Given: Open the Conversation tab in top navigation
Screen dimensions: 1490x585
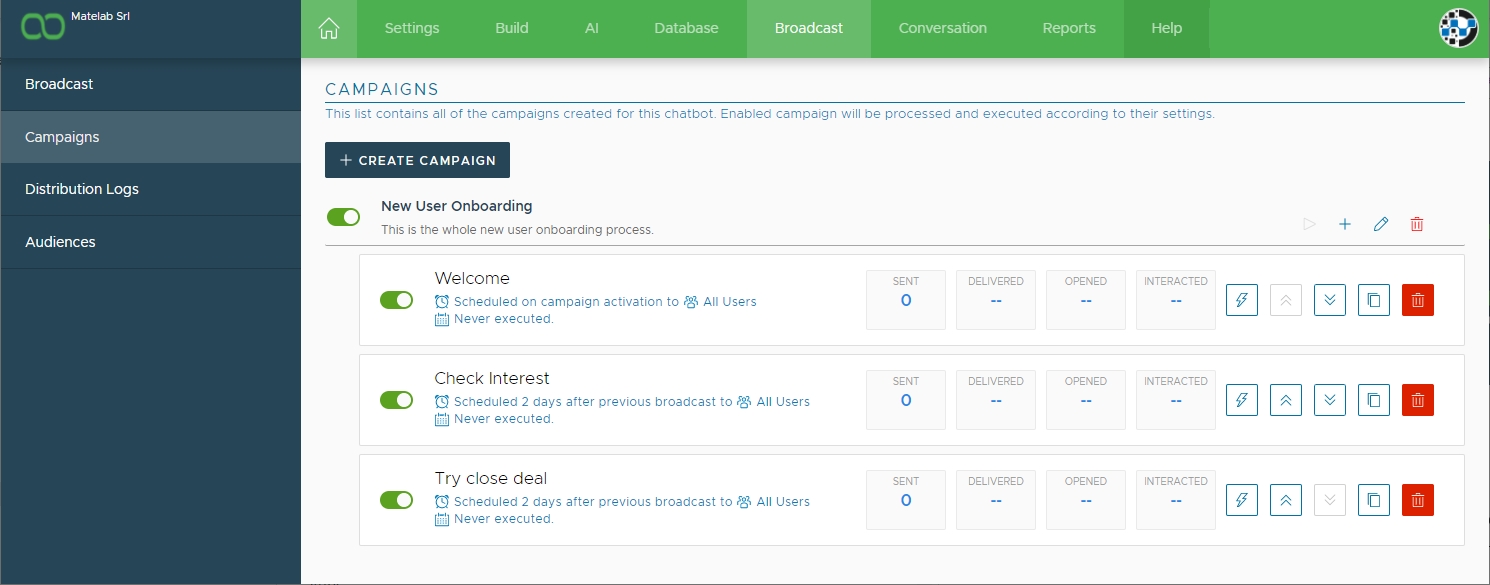Looking at the screenshot, I should 942,29.
